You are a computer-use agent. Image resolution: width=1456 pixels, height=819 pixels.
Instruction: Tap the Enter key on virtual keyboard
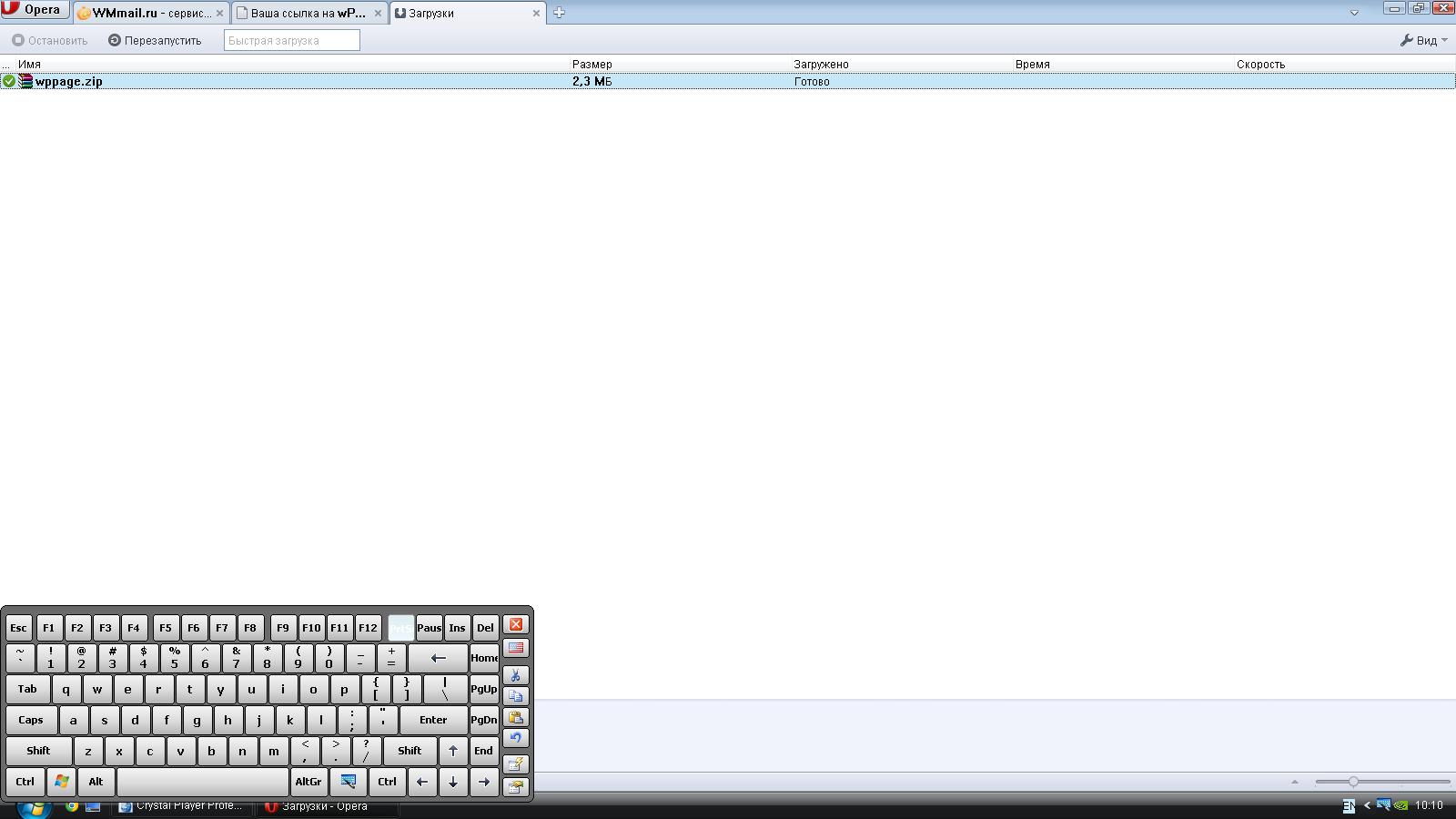pos(433,720)
